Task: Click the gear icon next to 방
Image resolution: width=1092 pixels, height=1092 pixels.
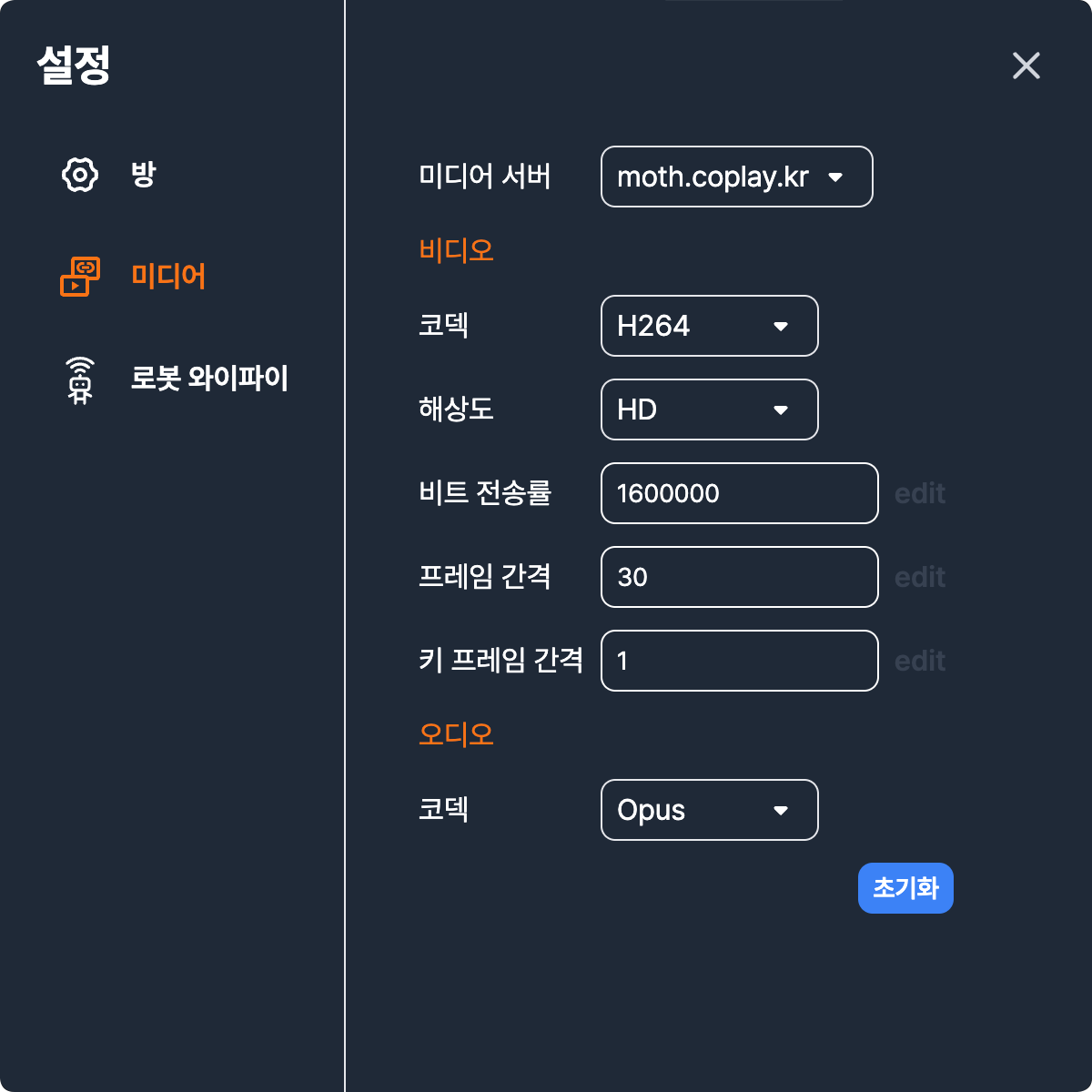Action: tap(80, 175)
